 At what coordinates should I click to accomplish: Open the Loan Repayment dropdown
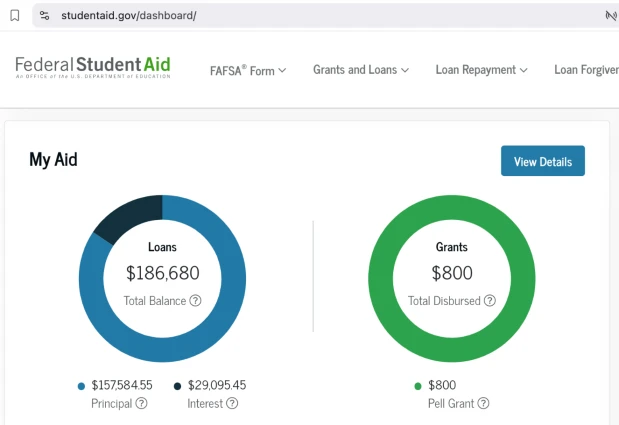pyautogui.click(x=481, y=70)
